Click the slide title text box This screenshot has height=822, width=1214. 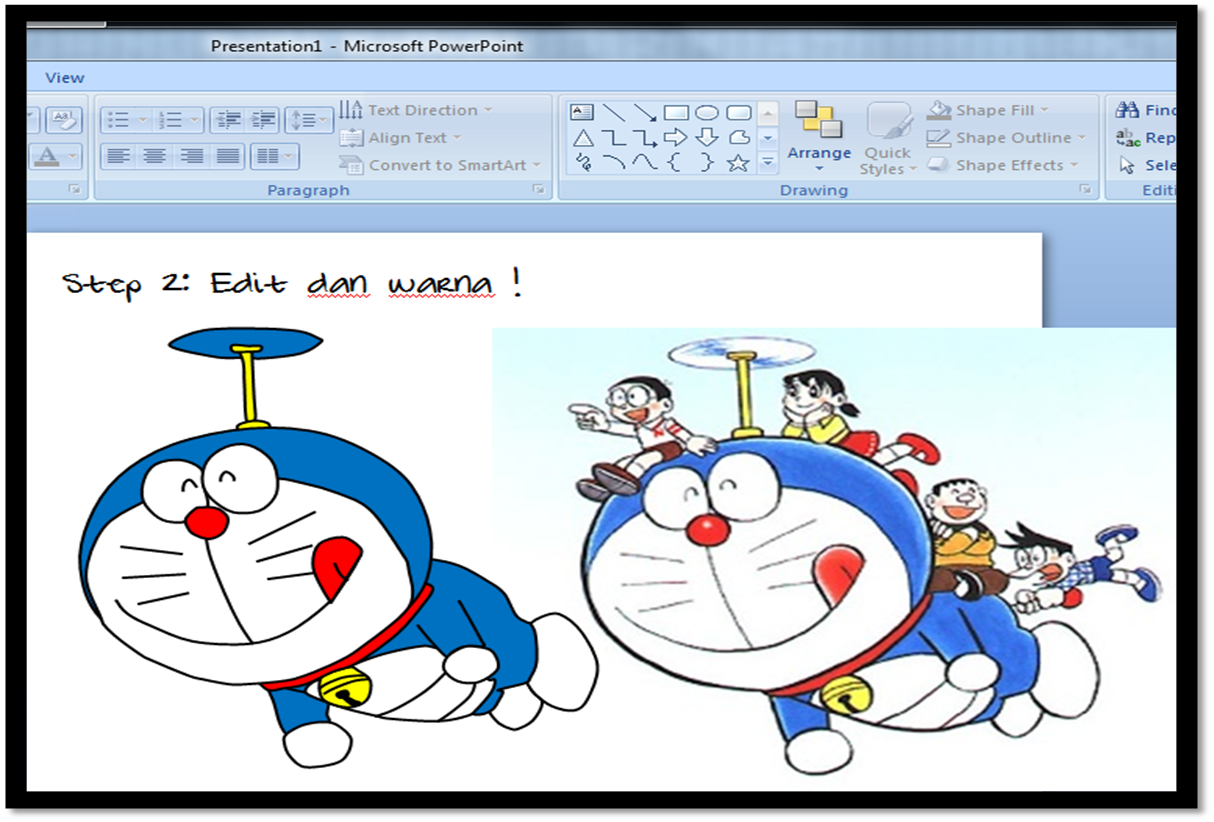click(x=291, y=285)
